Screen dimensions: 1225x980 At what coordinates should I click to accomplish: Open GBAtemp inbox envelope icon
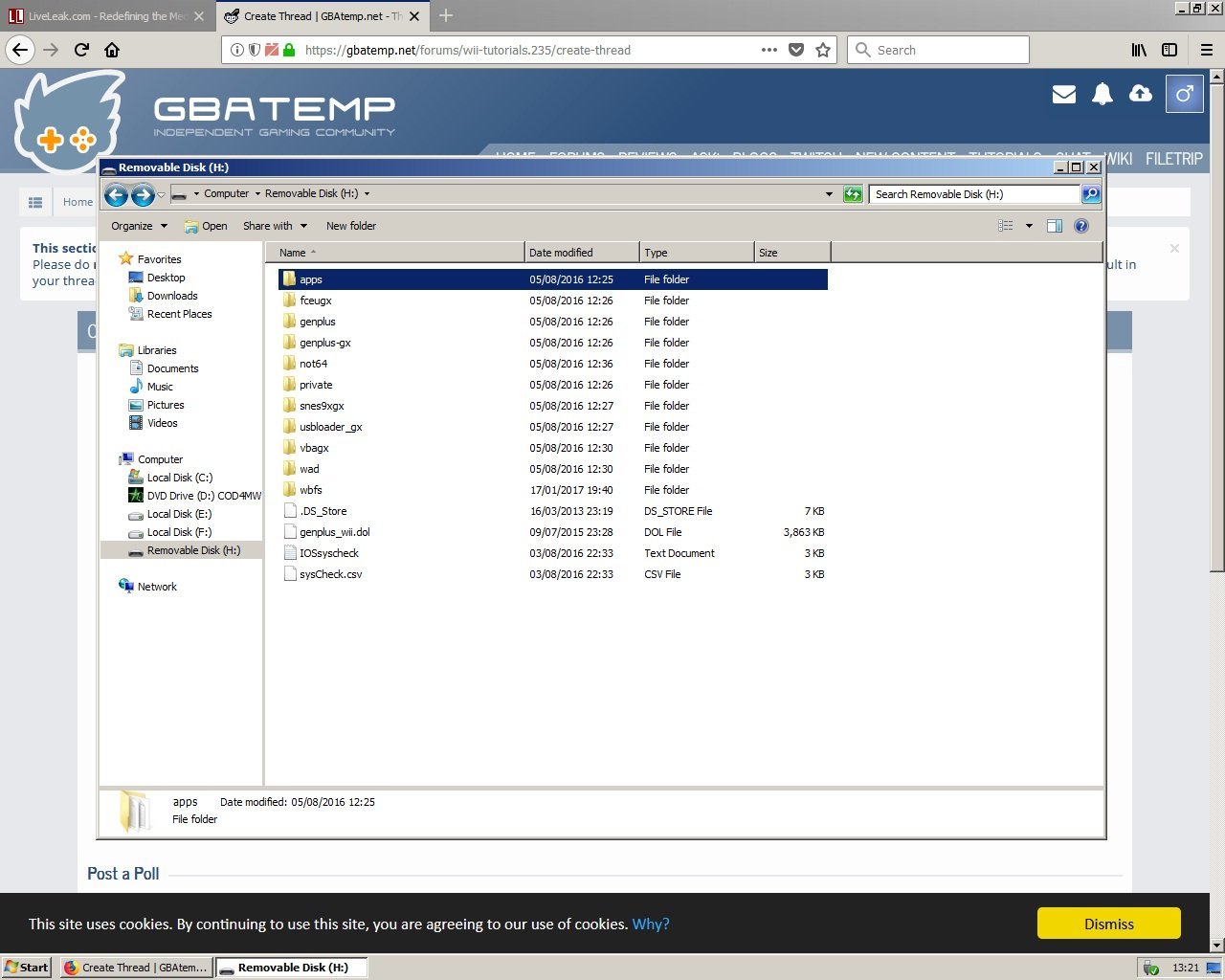click(x=1064, y=94)
